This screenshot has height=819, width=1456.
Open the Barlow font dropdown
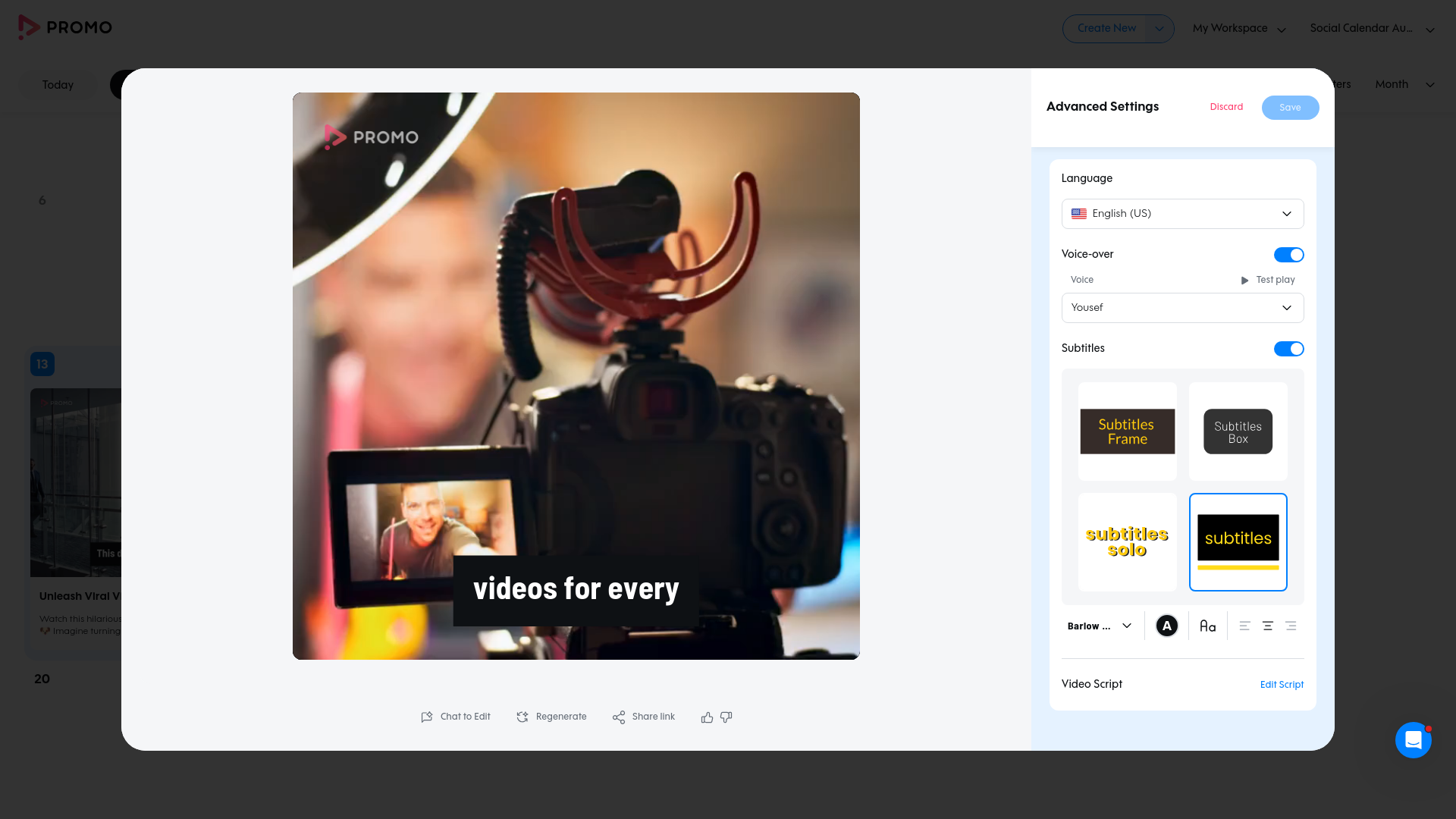click(x=1100, y=626)
